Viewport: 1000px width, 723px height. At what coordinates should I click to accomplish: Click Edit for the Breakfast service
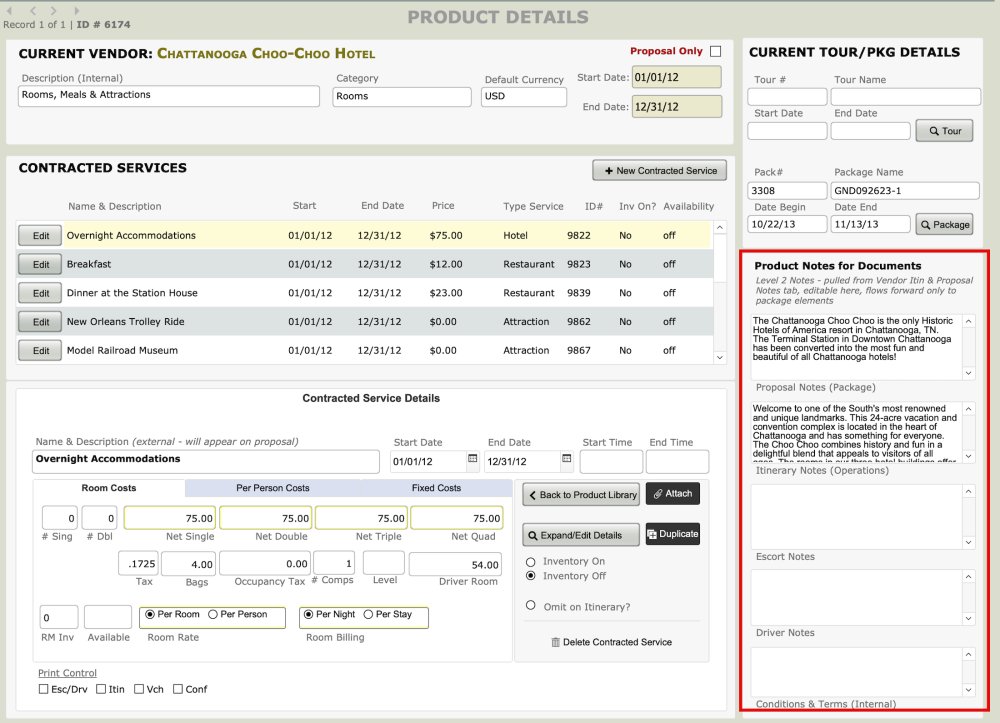click(40, 265)
